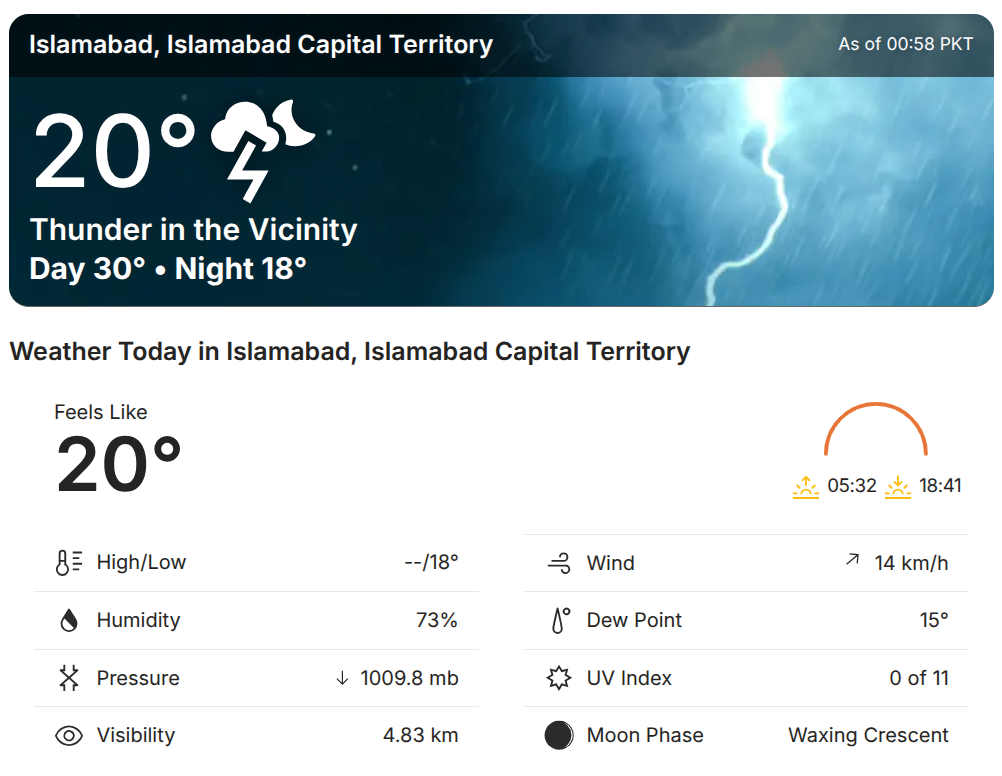Click the pressure falling arrow

tap(342, 679)
